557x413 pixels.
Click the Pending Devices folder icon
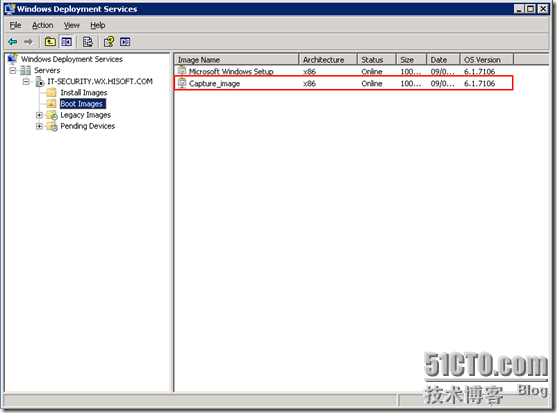click(52, 126)
